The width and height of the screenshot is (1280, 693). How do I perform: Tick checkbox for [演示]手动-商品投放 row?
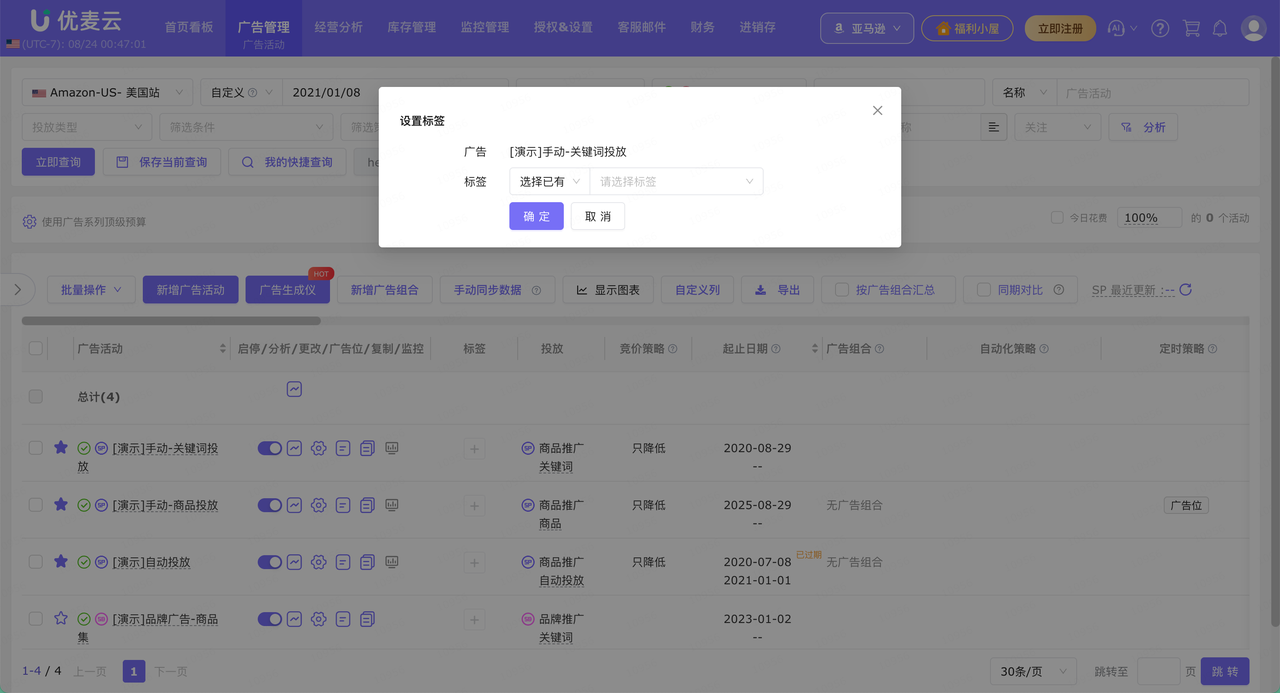(x=36, y=505)
